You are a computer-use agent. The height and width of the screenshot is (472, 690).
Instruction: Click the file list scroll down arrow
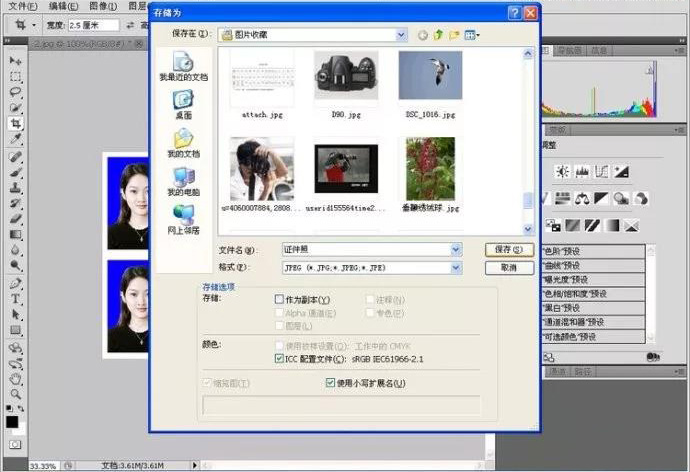coord(528,229)
